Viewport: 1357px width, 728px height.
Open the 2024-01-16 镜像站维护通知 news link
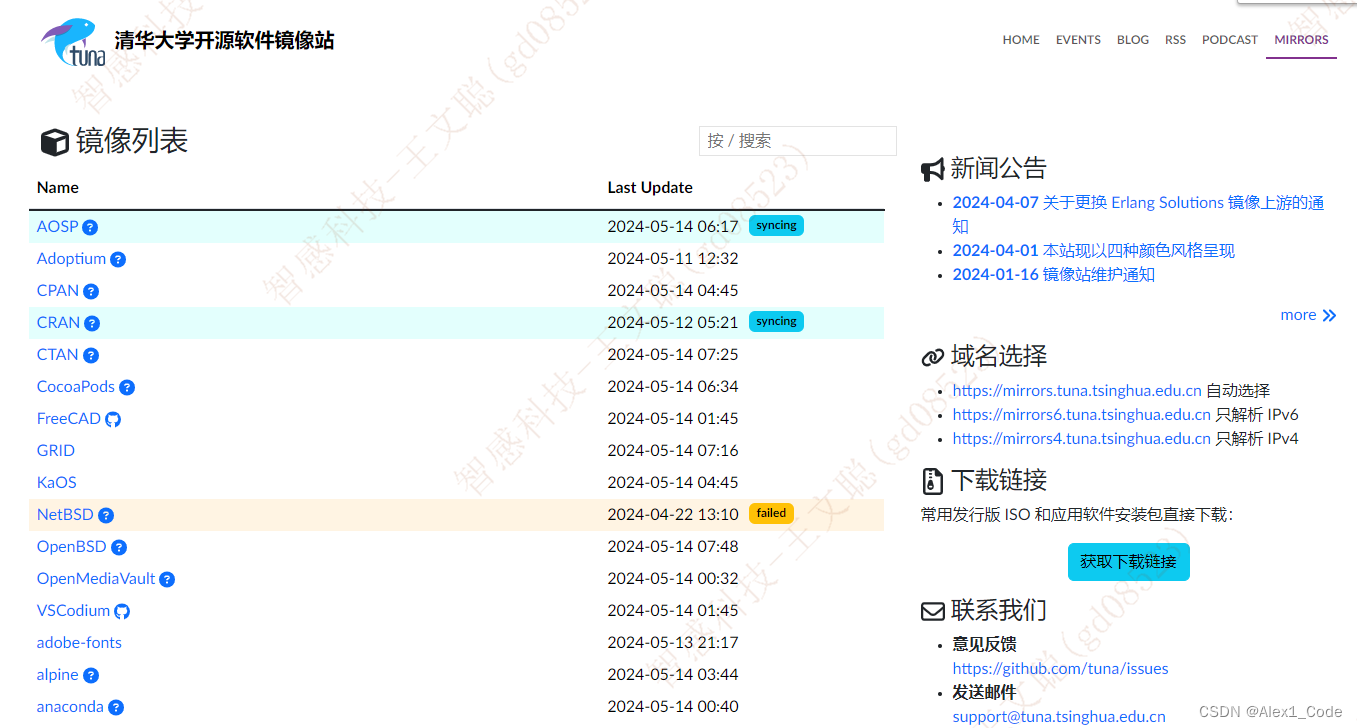(x=1054, y=275)
